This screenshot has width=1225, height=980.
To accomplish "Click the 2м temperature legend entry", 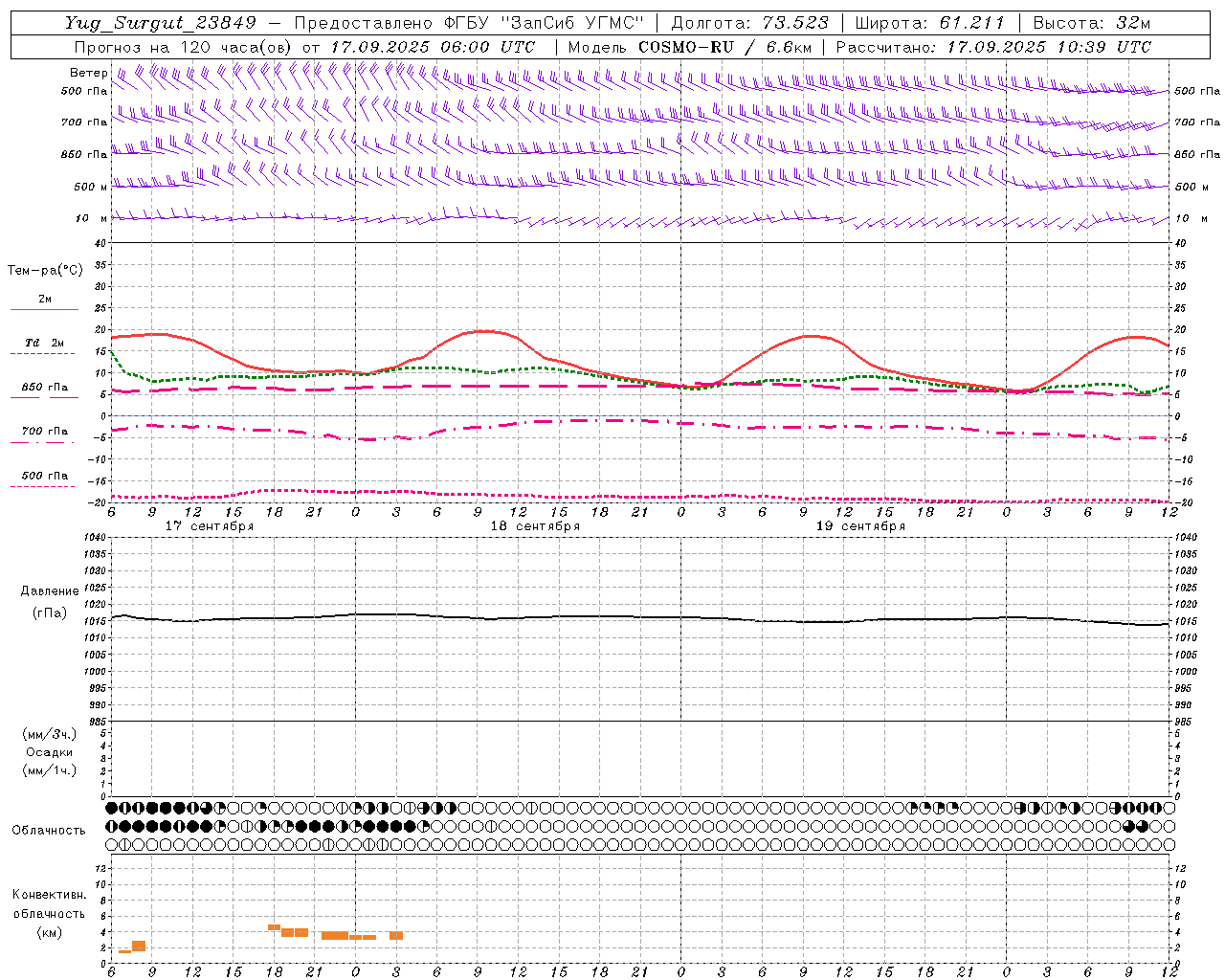I will (x=45, y=299).
